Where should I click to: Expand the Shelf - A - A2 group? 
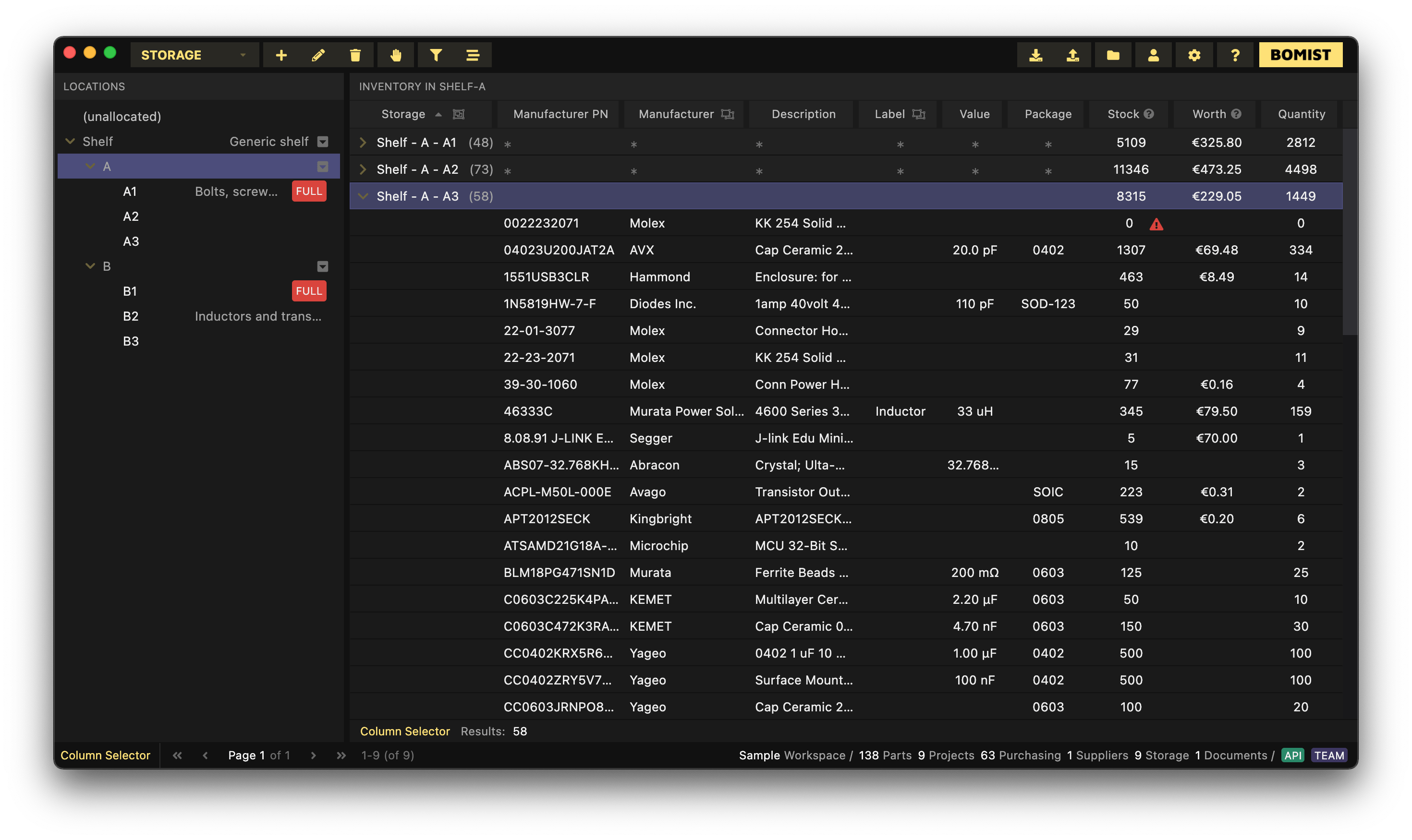(x=363, y=169)
